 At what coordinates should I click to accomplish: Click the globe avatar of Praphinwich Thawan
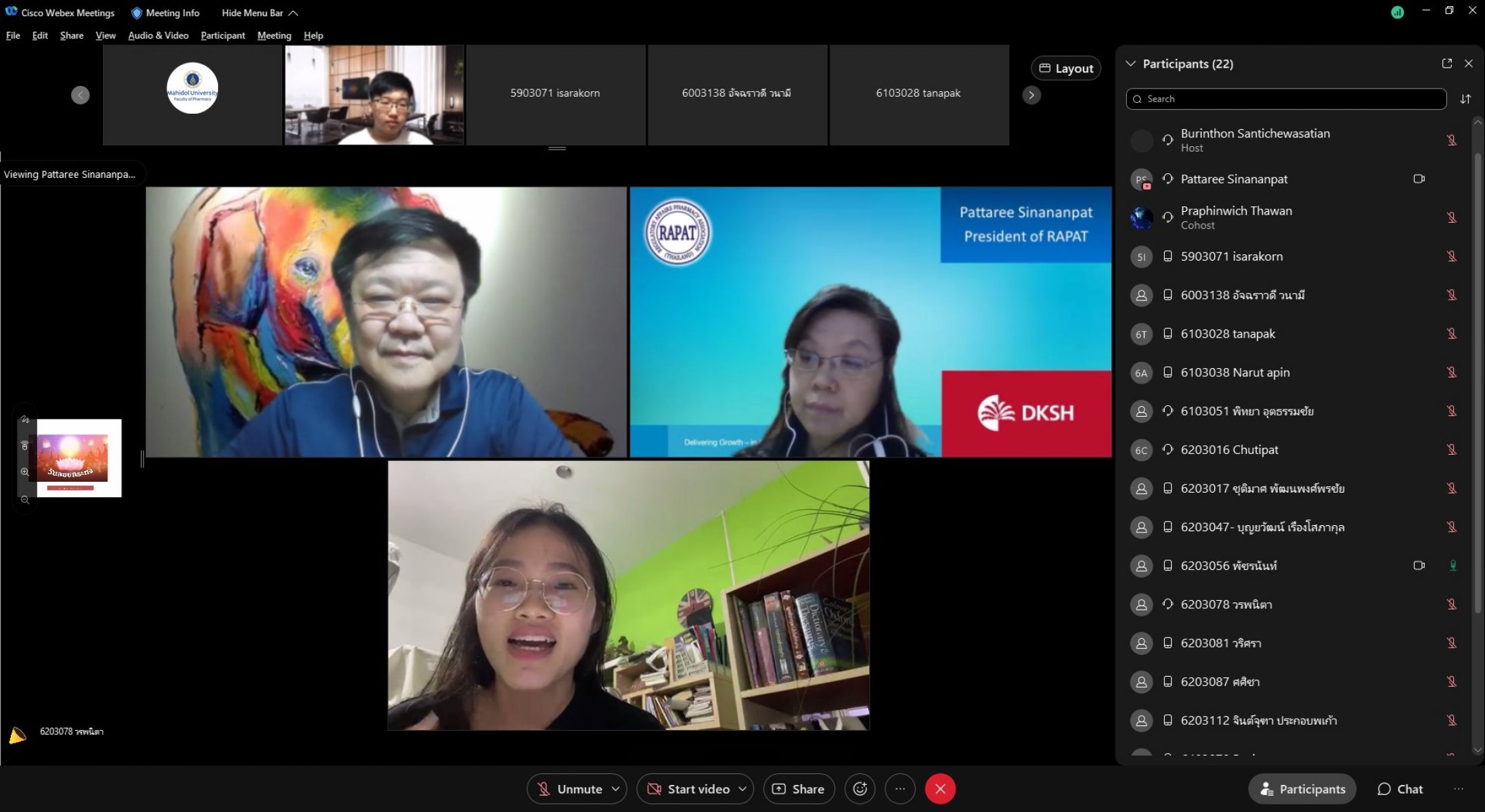(1142, 218)
